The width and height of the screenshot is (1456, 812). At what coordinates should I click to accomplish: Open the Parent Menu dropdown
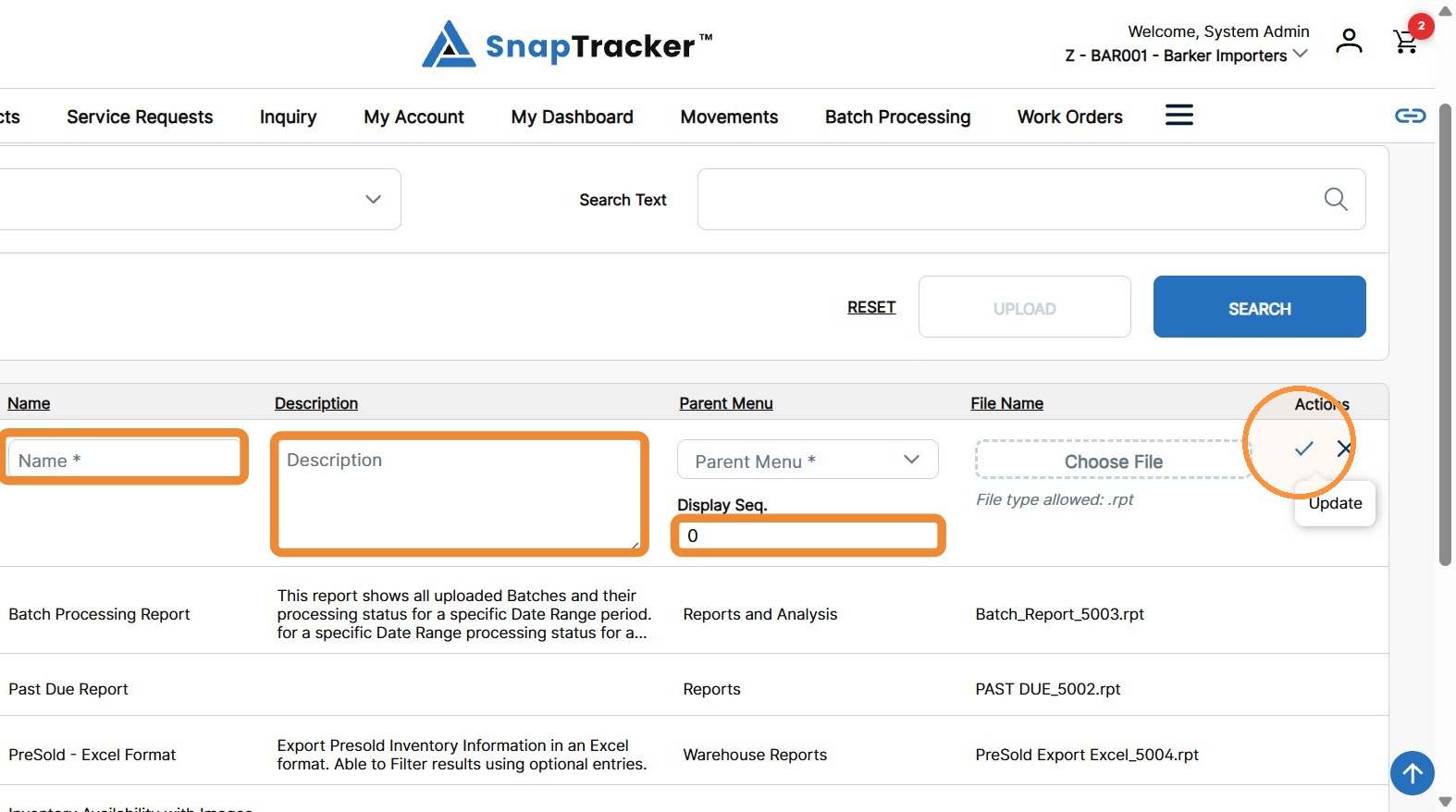coord(808,460)
